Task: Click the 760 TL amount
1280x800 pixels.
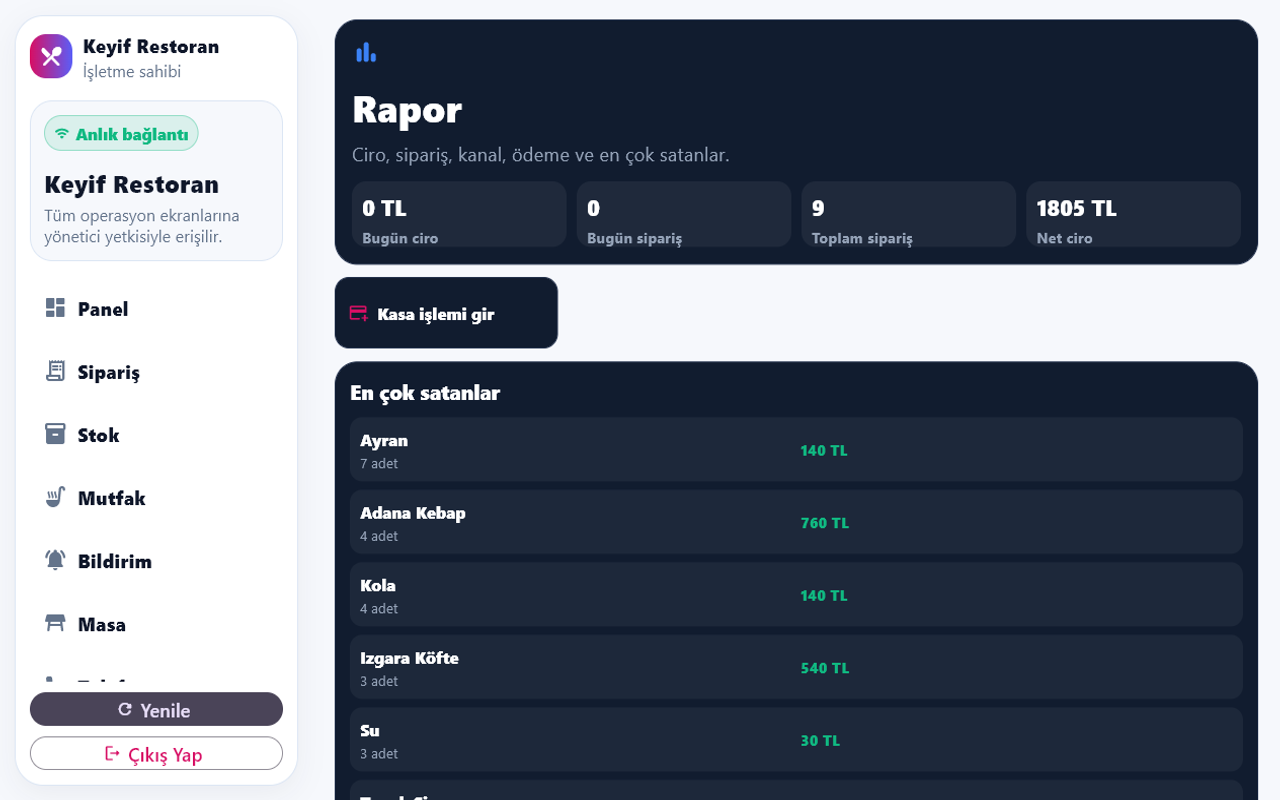Action: 824,523
